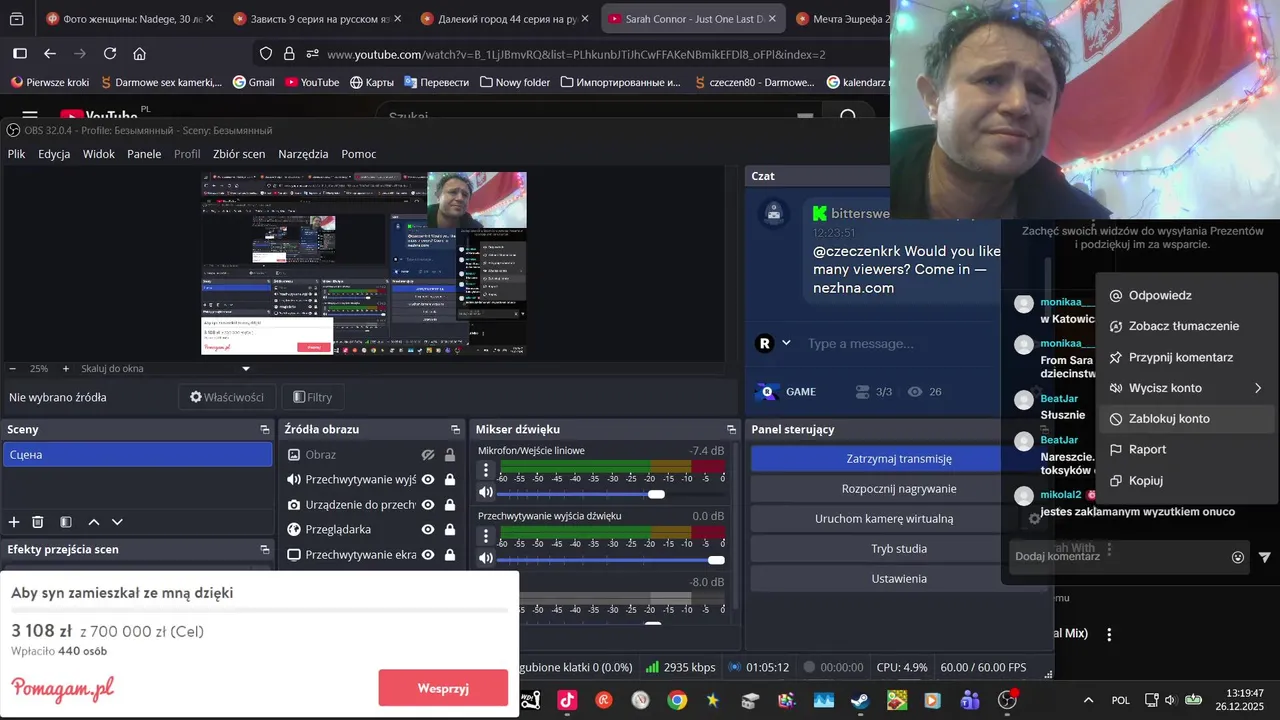Select Zablokuj konto from context menu
This screenshot has height=720, width=1280.
tap(1187, 419)
